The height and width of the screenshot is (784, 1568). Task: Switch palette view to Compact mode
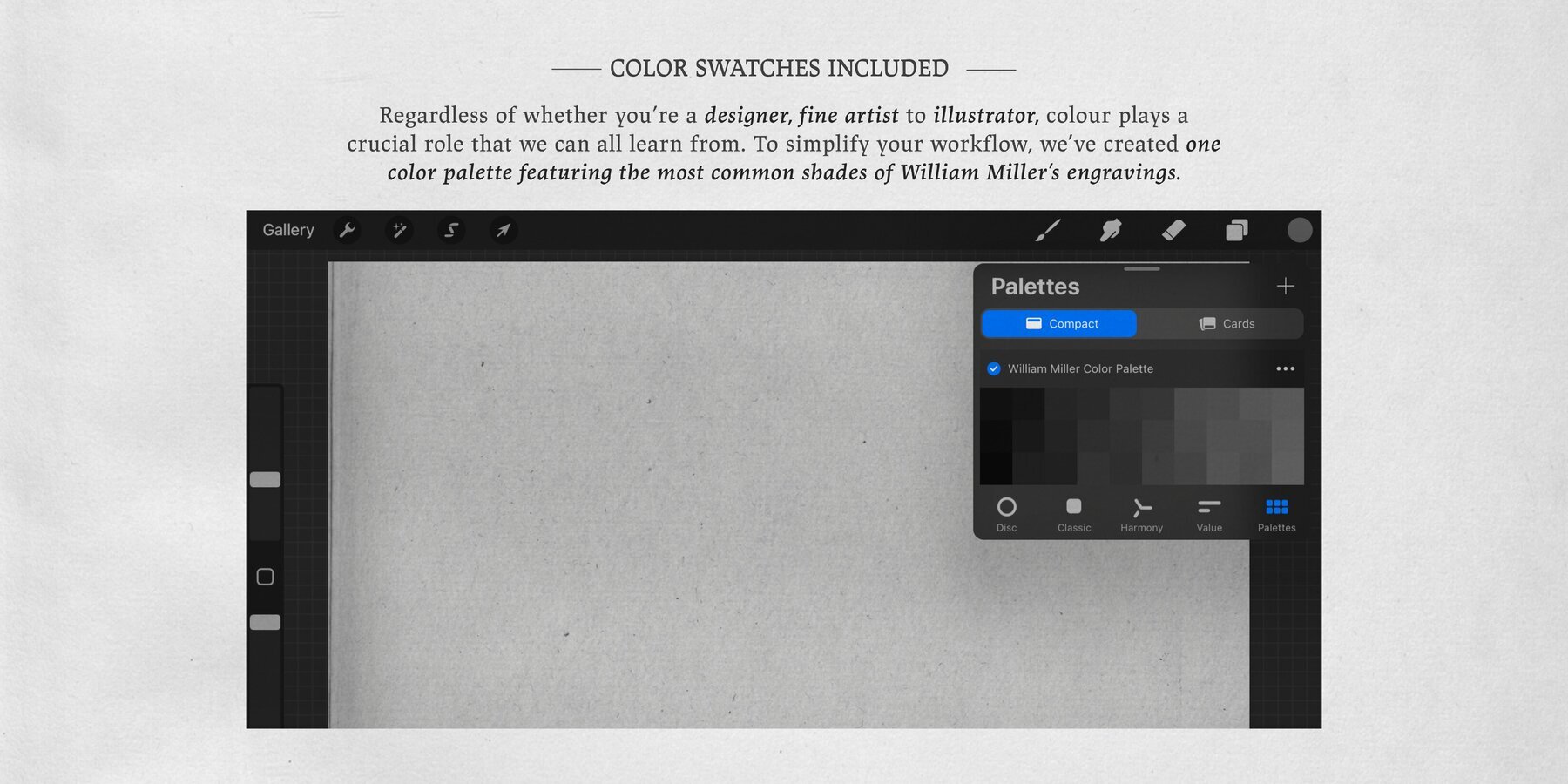[x=1060, y=323]
